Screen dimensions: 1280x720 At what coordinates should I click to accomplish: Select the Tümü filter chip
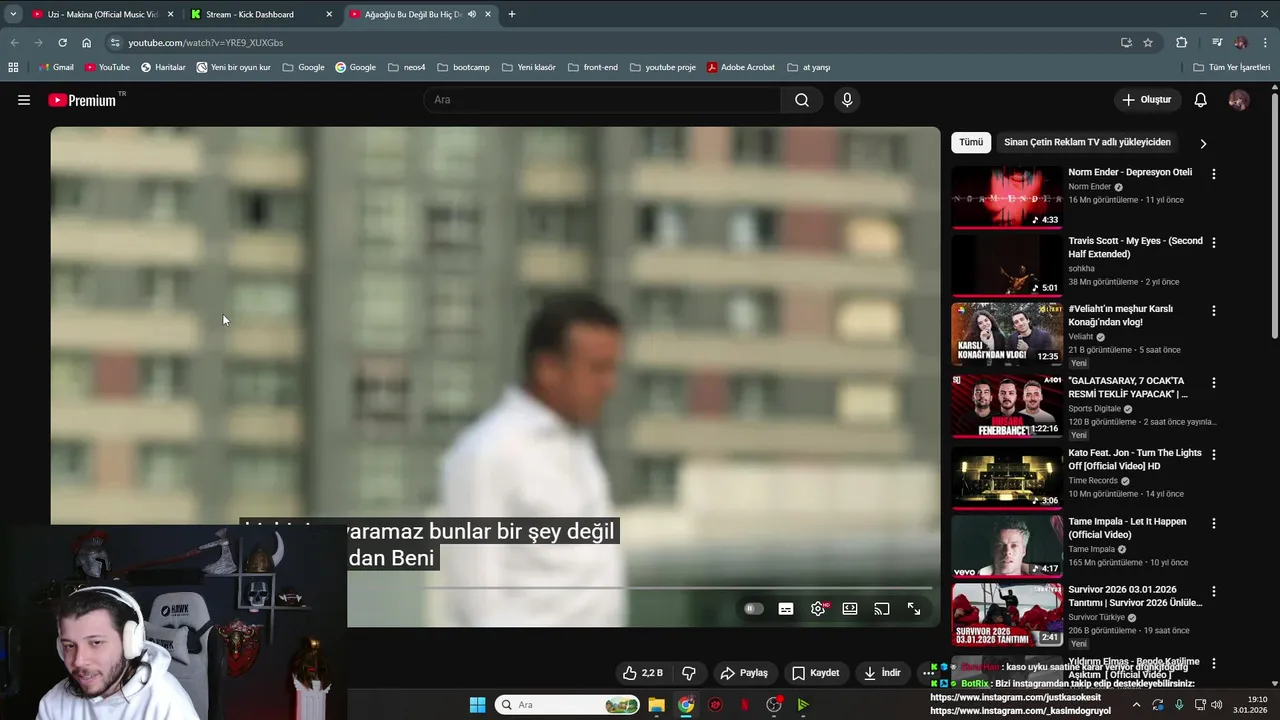[971, 143]
